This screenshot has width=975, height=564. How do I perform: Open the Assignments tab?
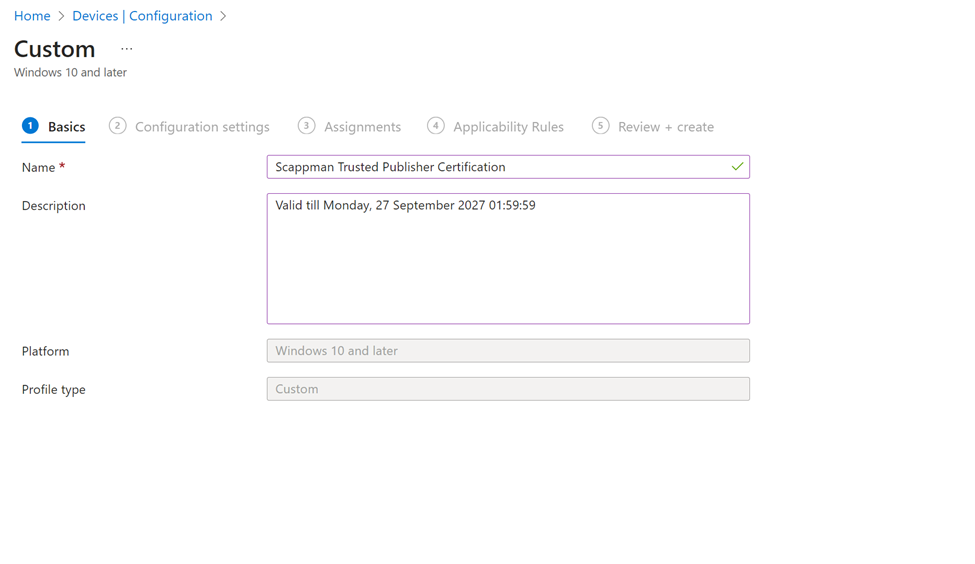click(x=362, y=127)
